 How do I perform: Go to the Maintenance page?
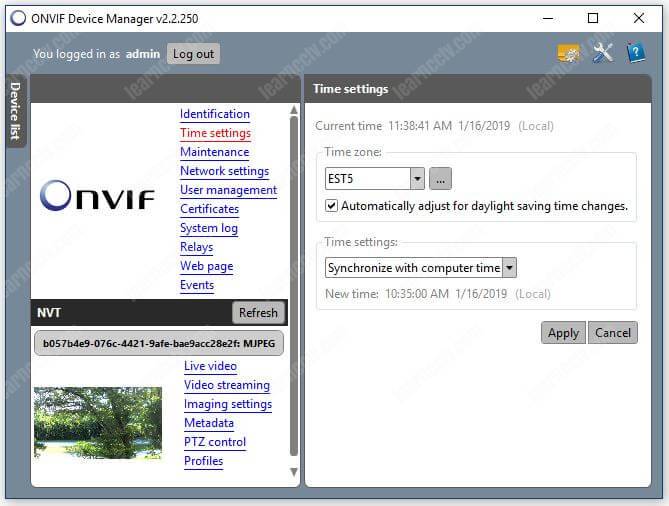click(x=215, y=152)
